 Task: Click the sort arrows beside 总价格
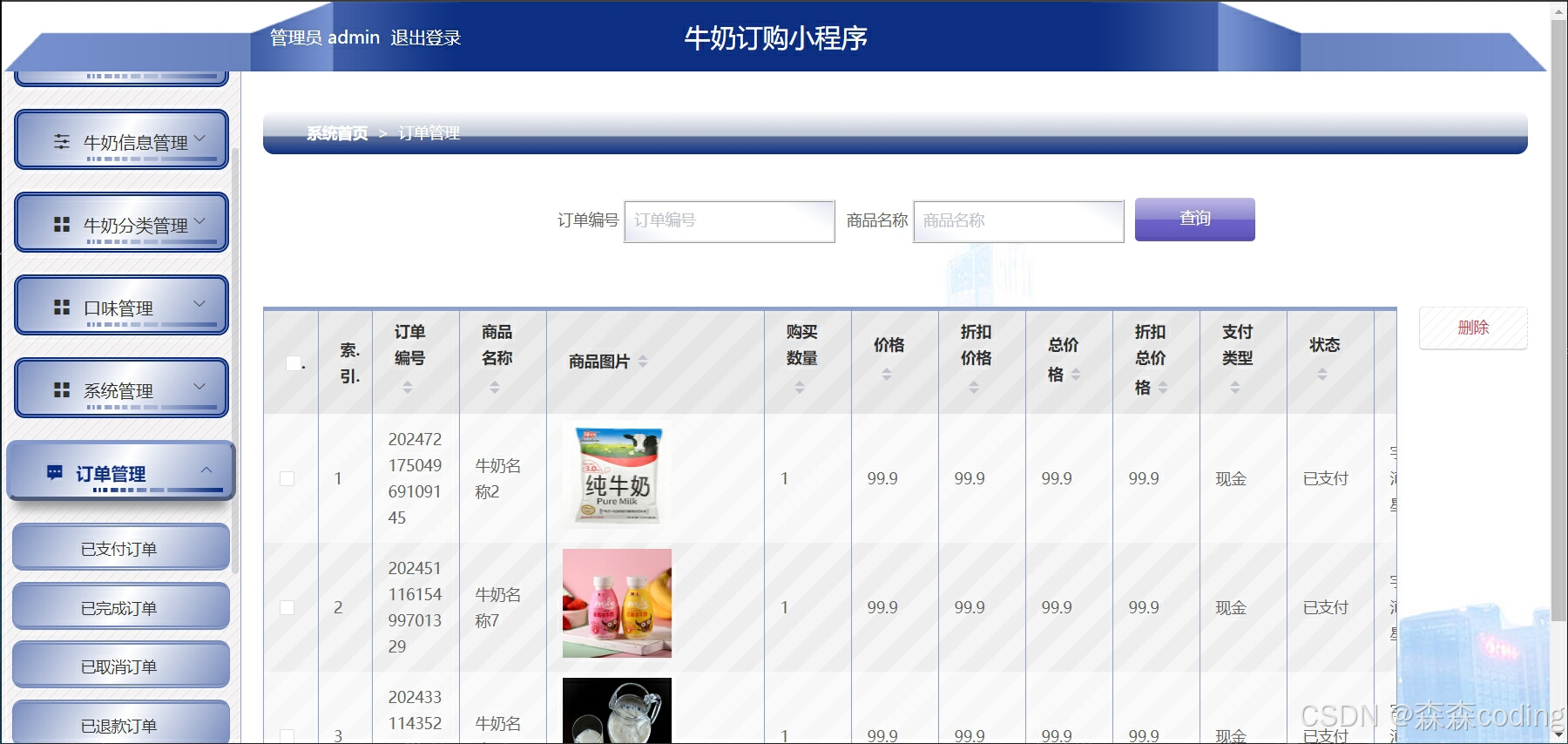pos(1076,374)
